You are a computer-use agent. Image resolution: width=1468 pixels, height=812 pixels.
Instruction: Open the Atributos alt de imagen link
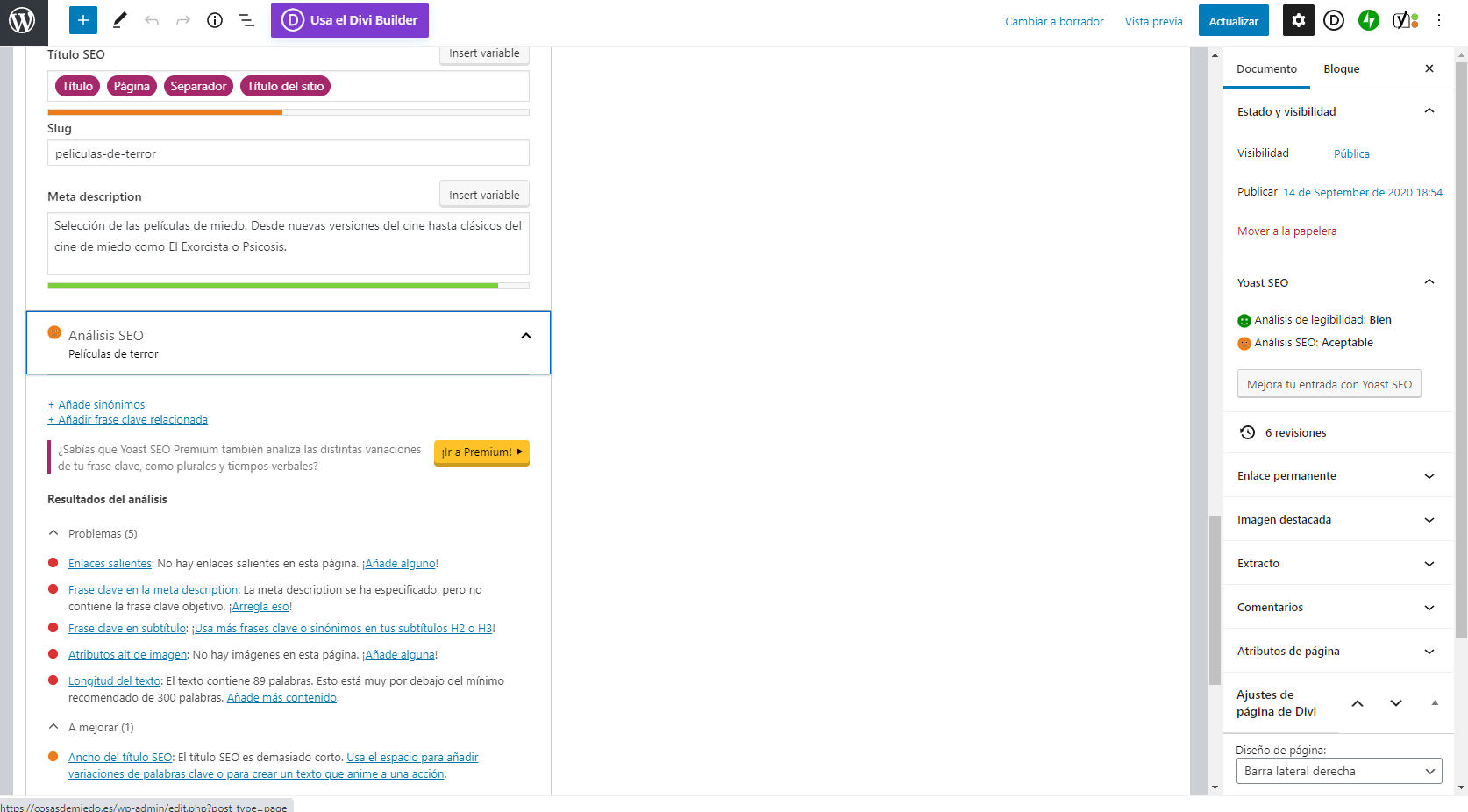click(128, 655)
